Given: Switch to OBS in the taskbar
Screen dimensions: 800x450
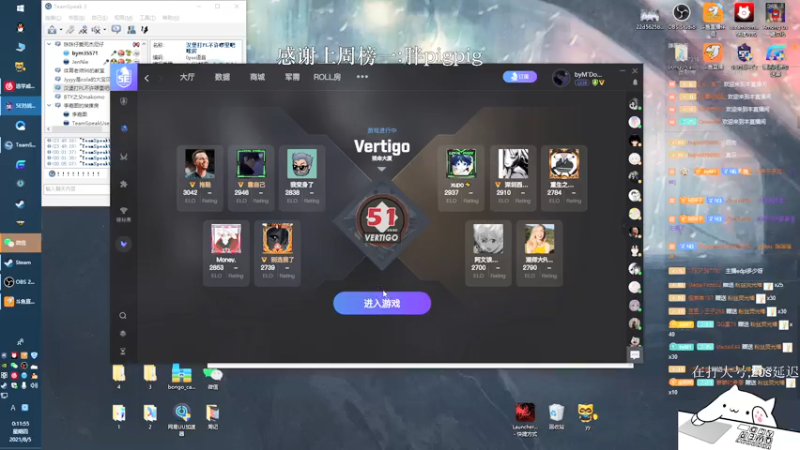Looking at the screenshot, I should (x=20, y=282).
